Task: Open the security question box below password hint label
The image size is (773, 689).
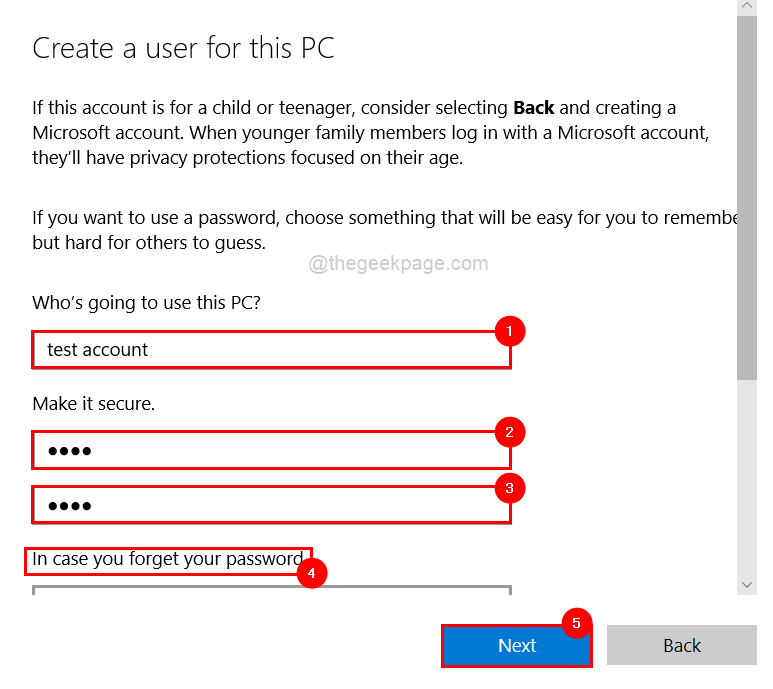Action: click(x=270, y=590)
